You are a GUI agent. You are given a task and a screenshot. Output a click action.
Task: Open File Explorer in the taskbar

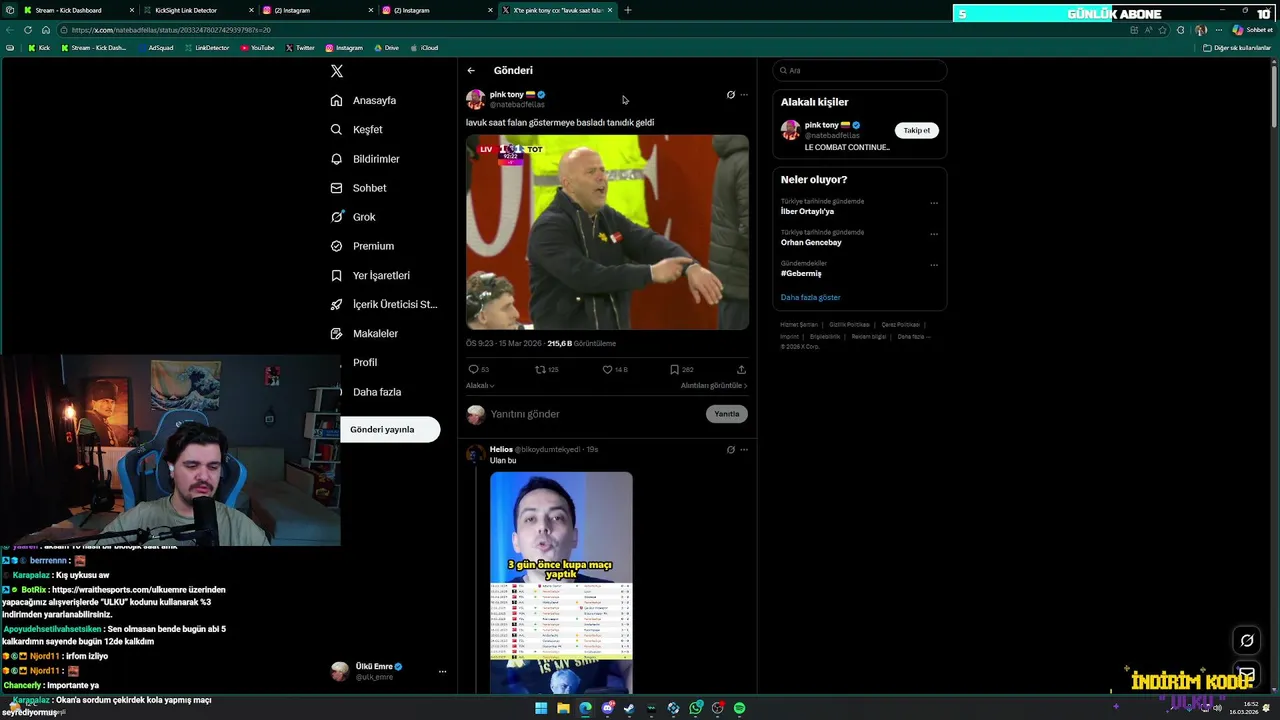(x=563, y=708)
